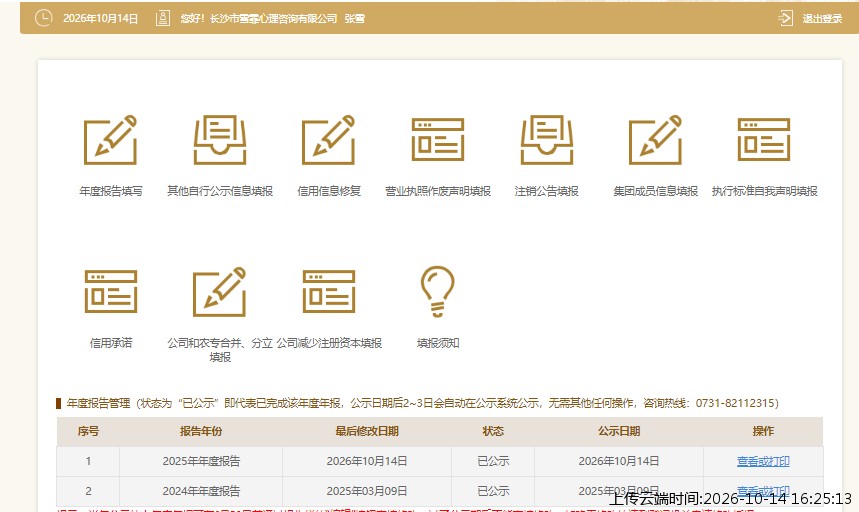Click the 已公示 status of 2025 report
The width and height of the screenshot is (859, 512).
[x=493, y=461]
